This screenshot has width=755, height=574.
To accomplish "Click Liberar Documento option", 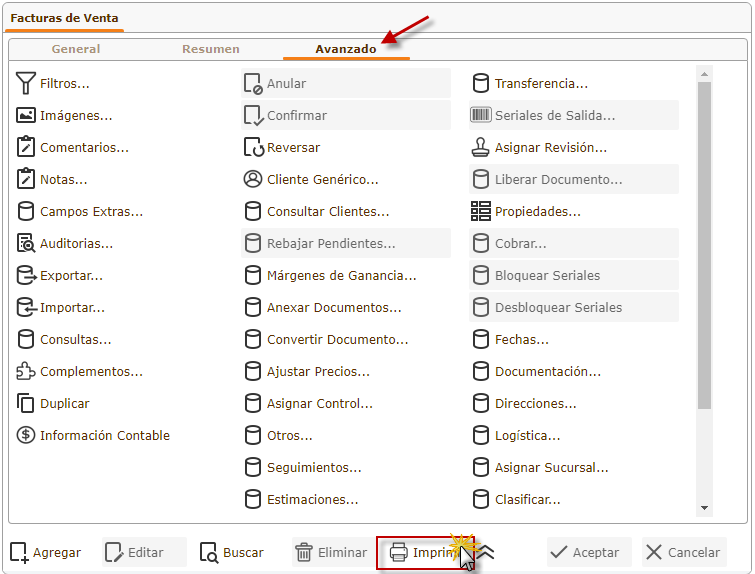I will pyautogui.click(x=574, y=179).
